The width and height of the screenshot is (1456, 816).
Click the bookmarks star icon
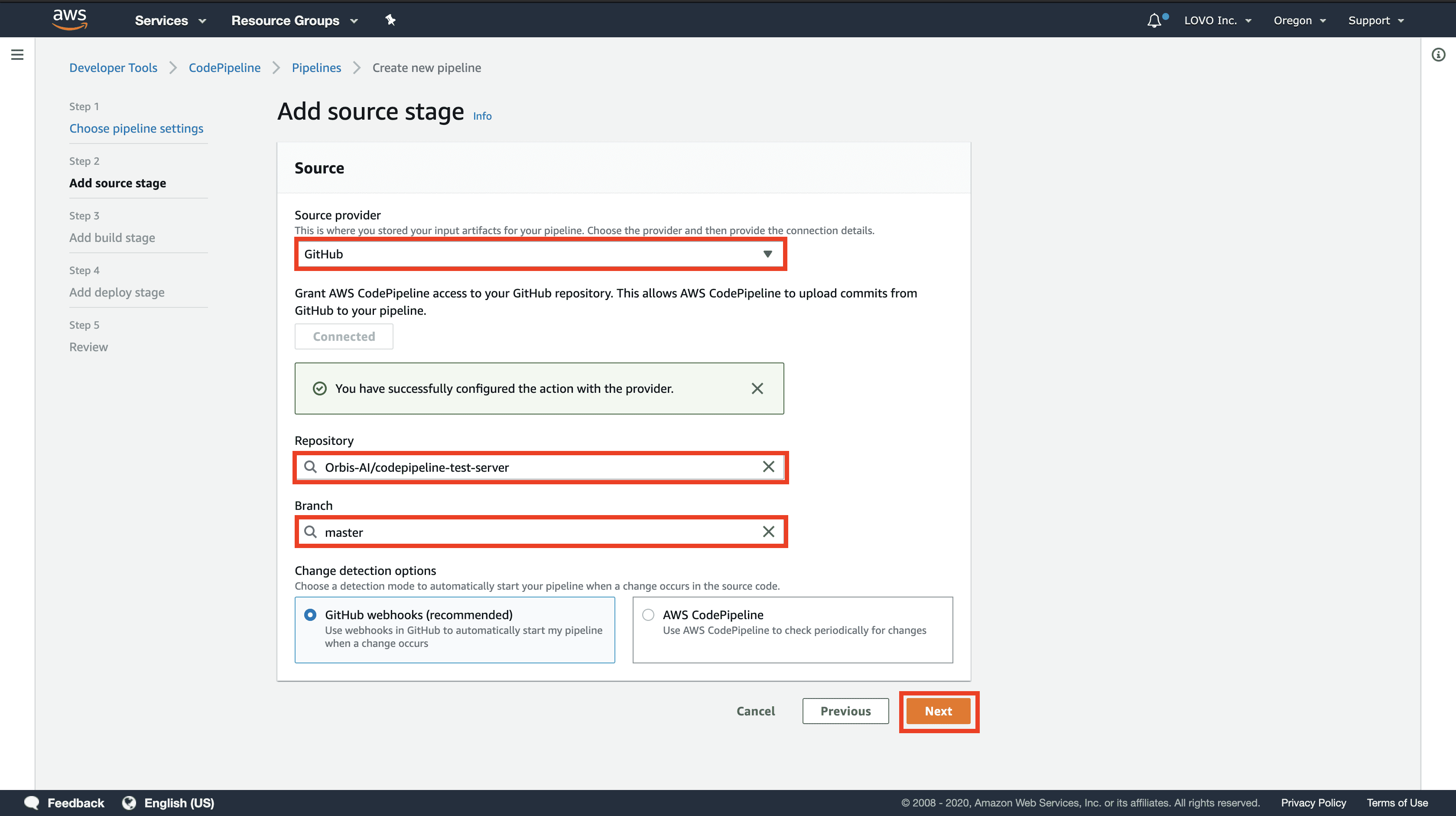click(x=390, y=20)
